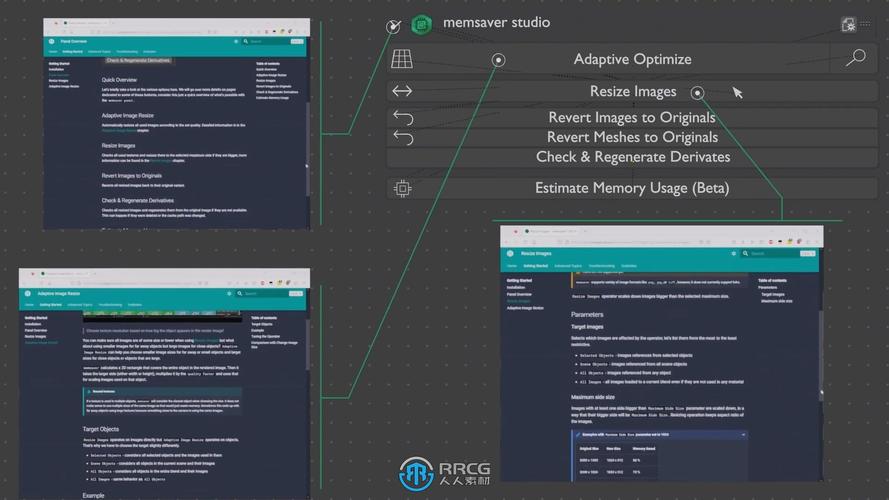This screenshot has width=889, height=500.
Task: Open Getting Started tab in Adaptive Image Resize docs
Action: point(50,305)
